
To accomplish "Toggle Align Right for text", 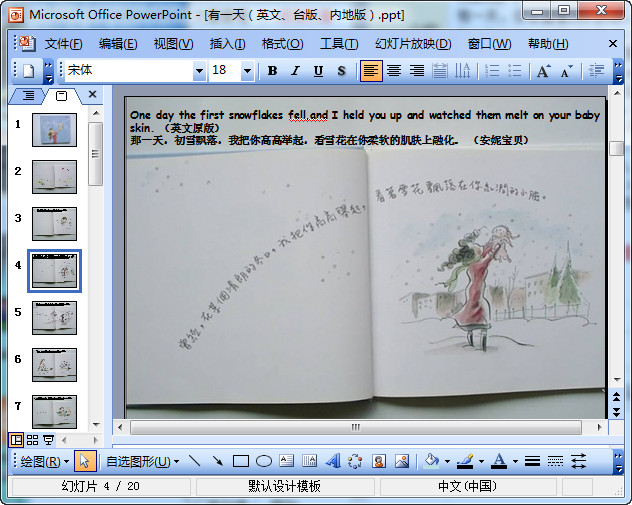I will [417, 71].
